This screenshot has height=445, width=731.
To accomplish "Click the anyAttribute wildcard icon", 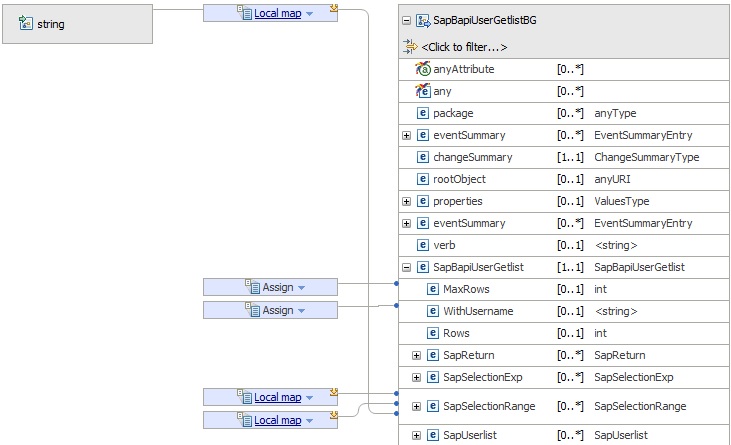I will point(423,69).
